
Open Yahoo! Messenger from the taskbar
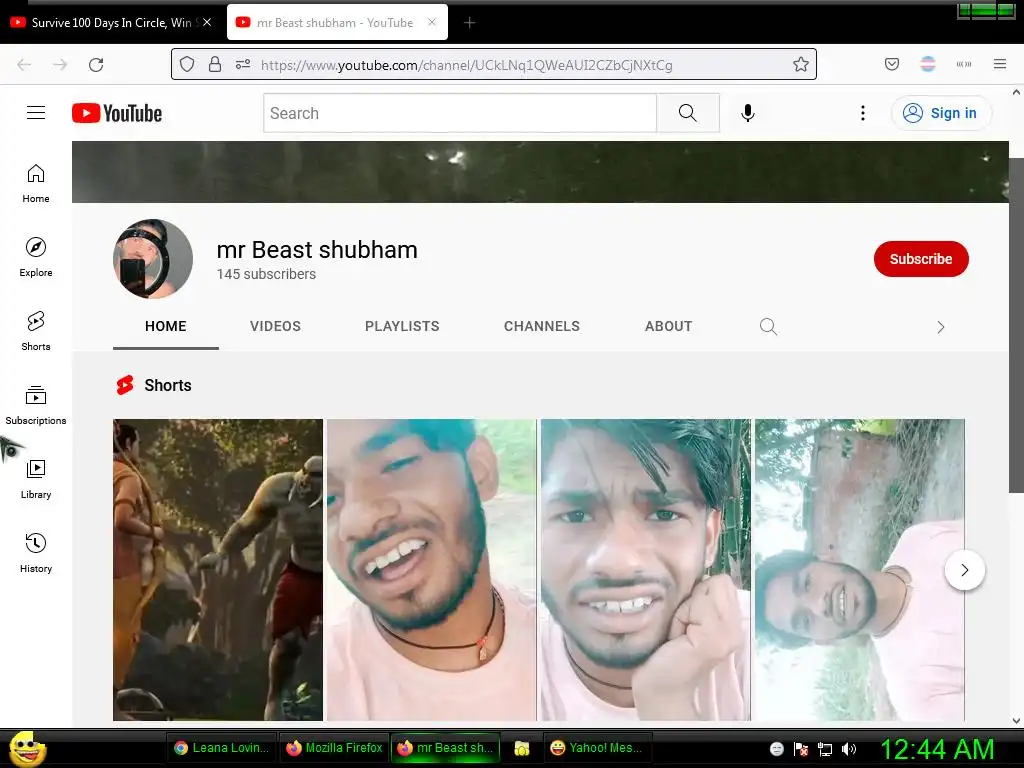[597, 748]
